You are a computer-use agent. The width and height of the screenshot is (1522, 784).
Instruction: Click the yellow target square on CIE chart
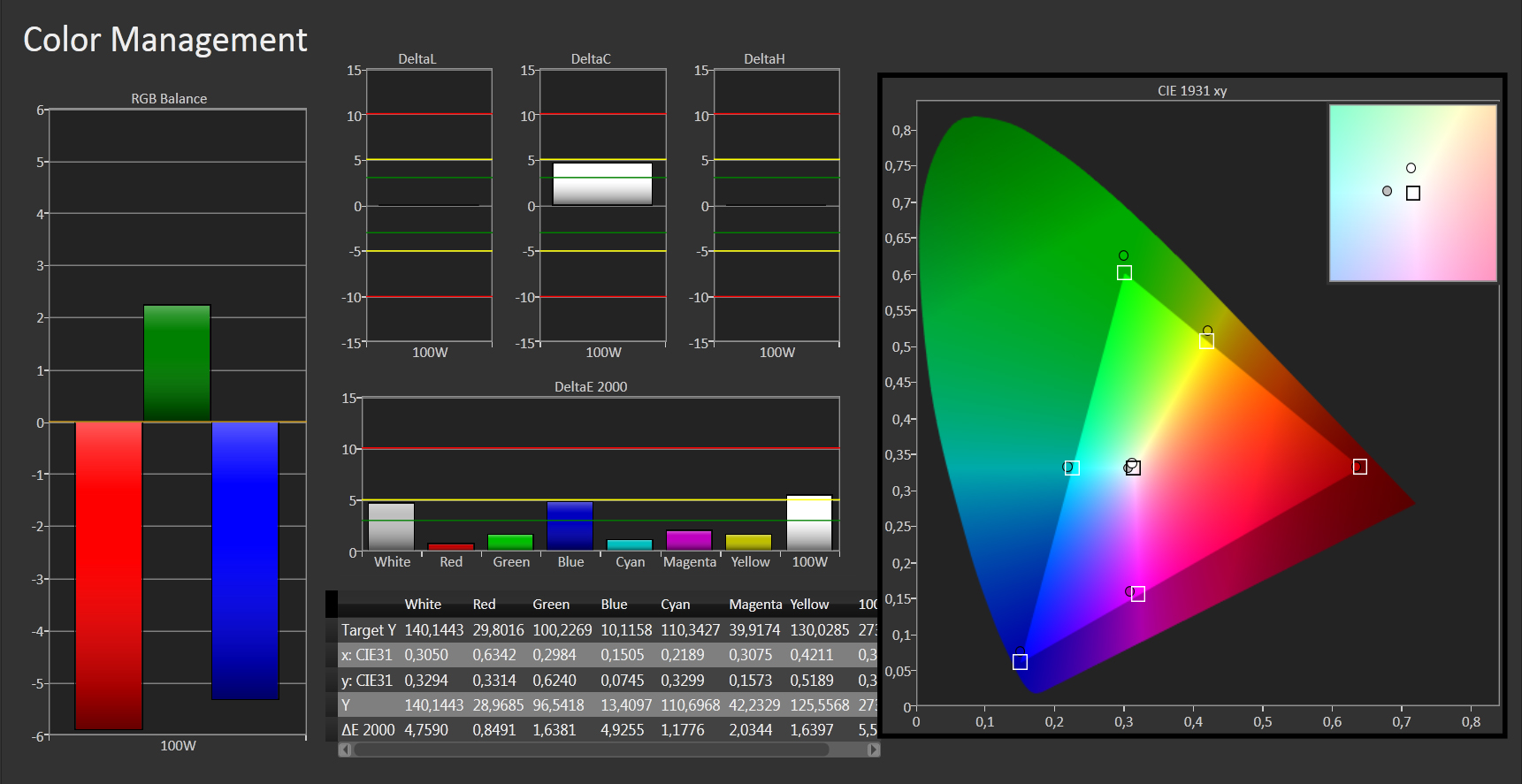pos(1206,341)
